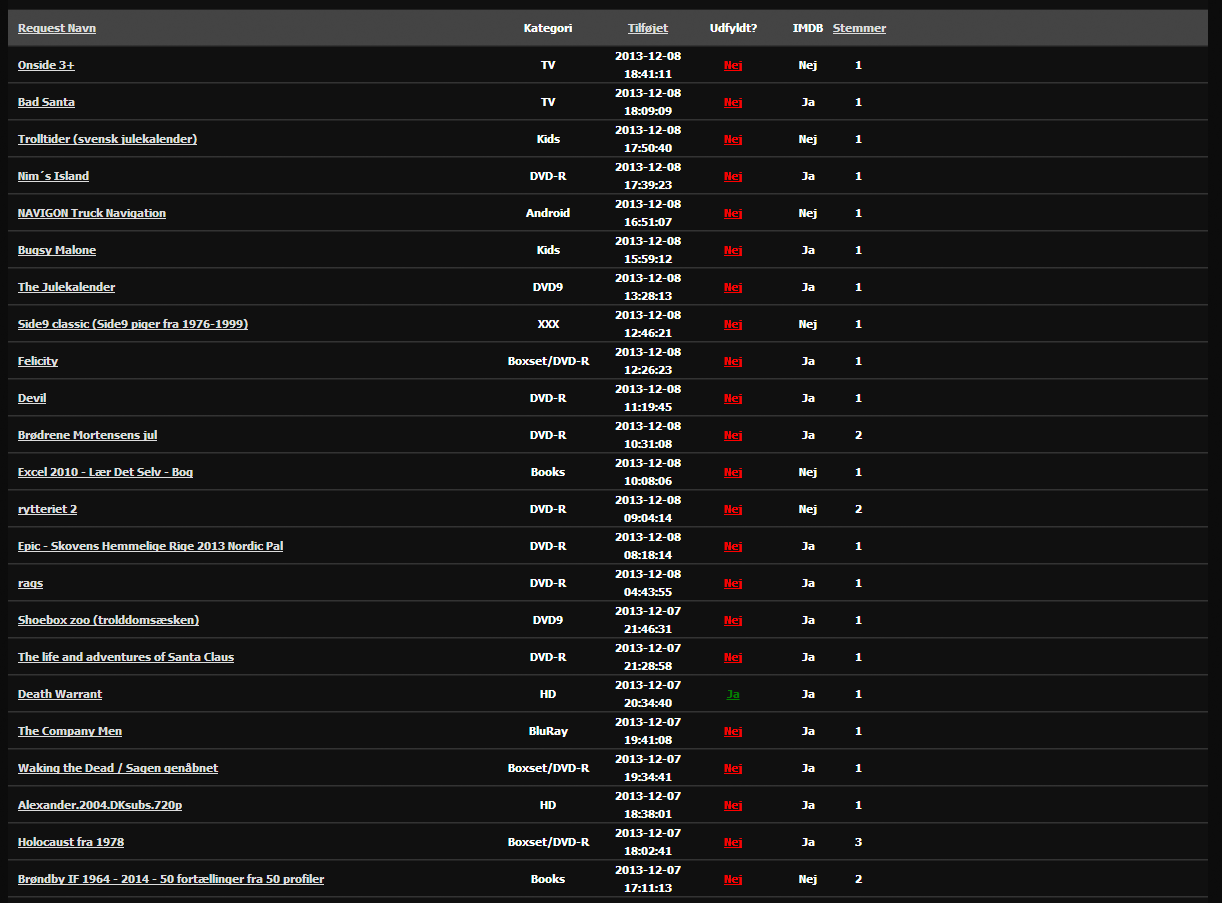Click Nej fulfilled status for Onside 3+
The image size is (1222, 903).
pos(733,65)
